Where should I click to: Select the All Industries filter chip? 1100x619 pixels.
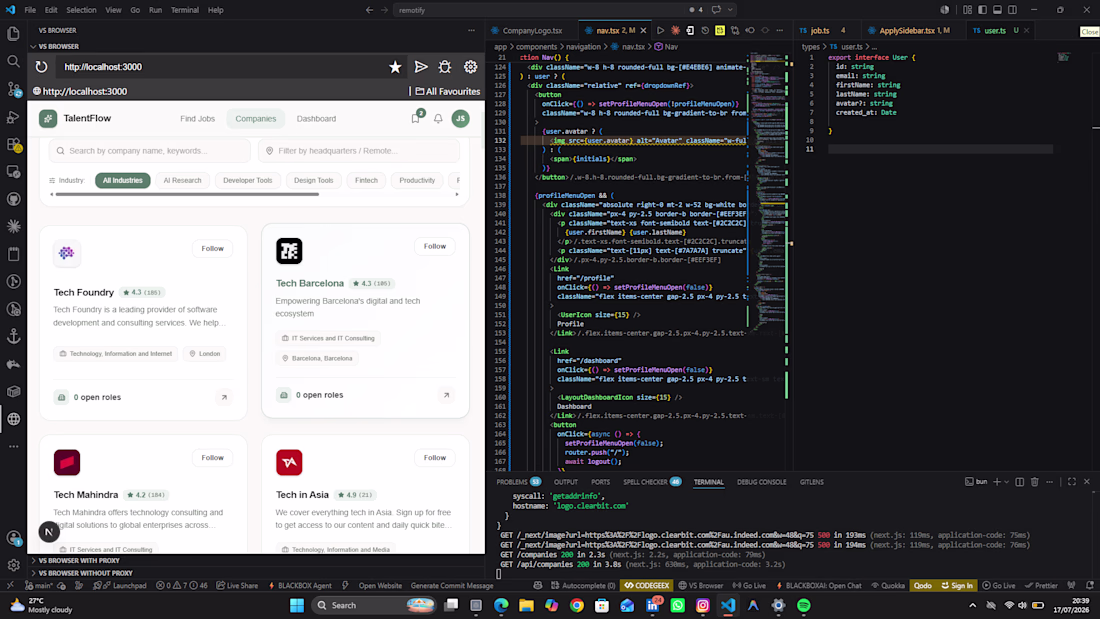point(123,180)
